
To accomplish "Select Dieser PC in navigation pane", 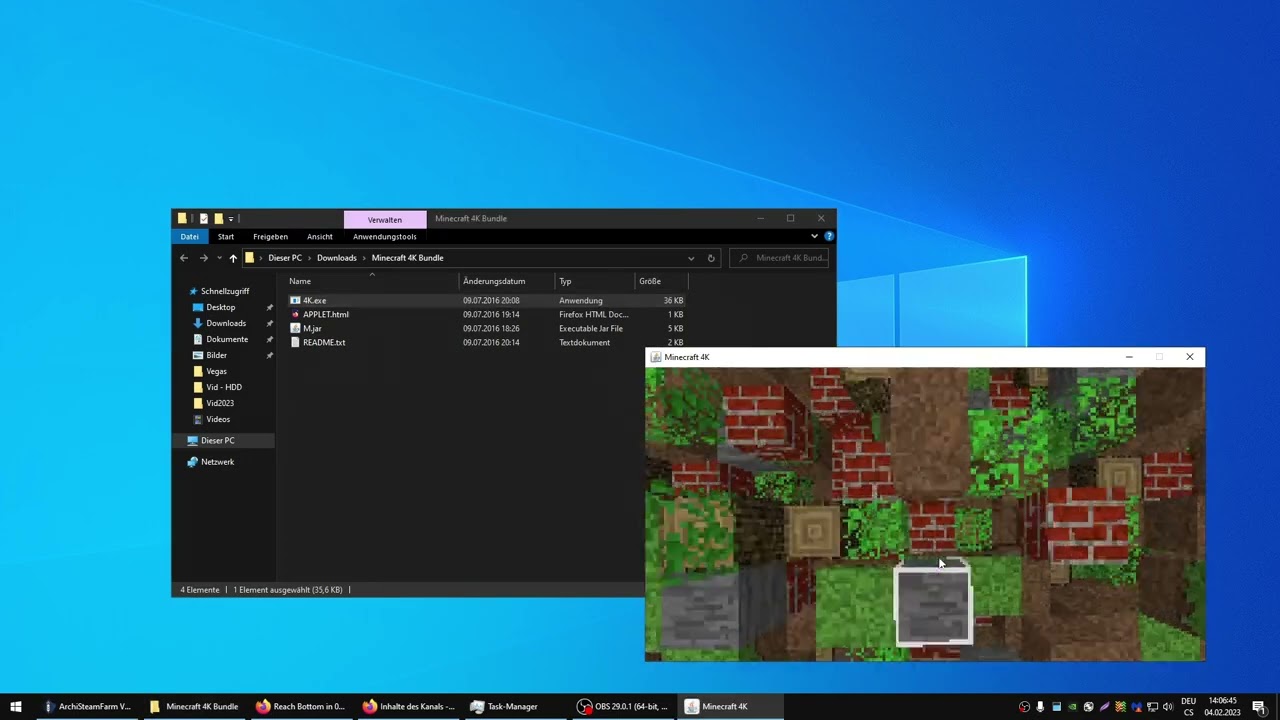I will 217,440.
